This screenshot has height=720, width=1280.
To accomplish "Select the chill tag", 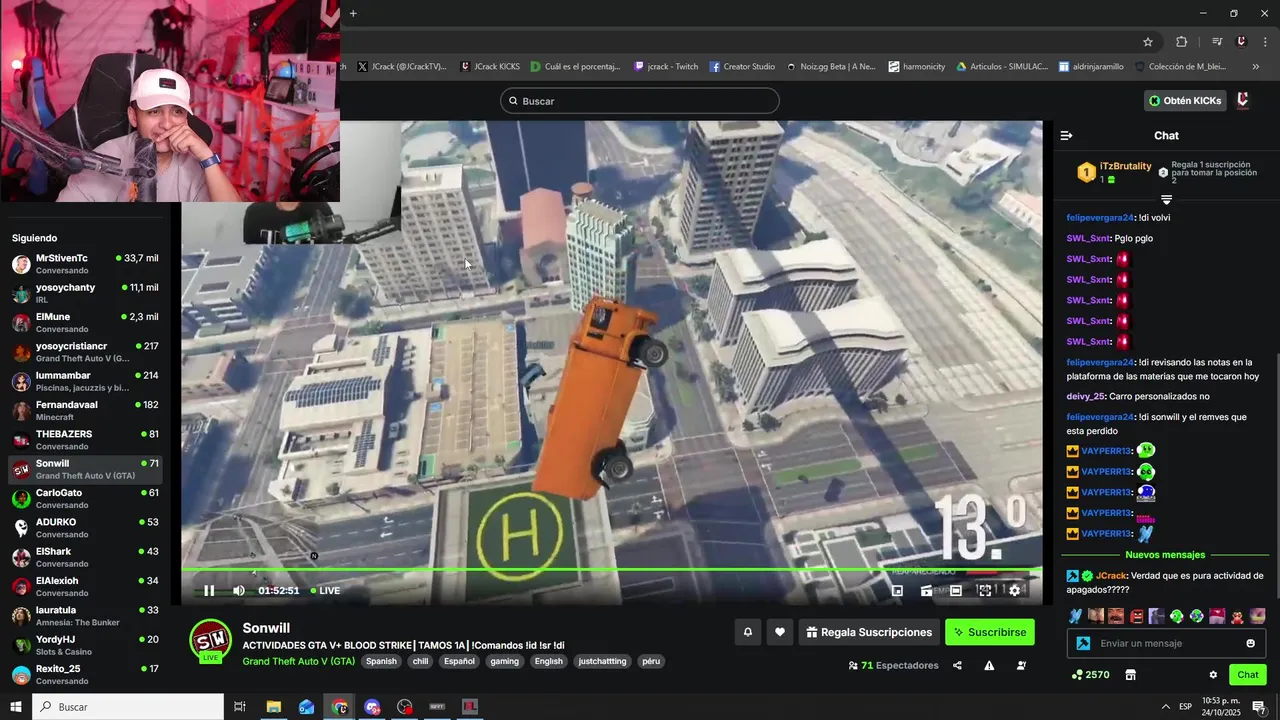I will [420, 661].
